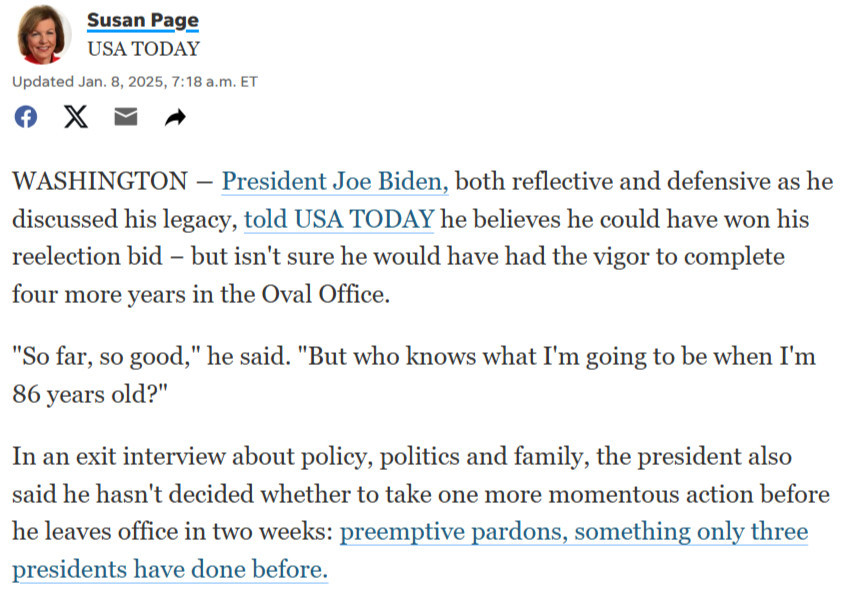Follow the 'told USA TODAY' link

339,219
